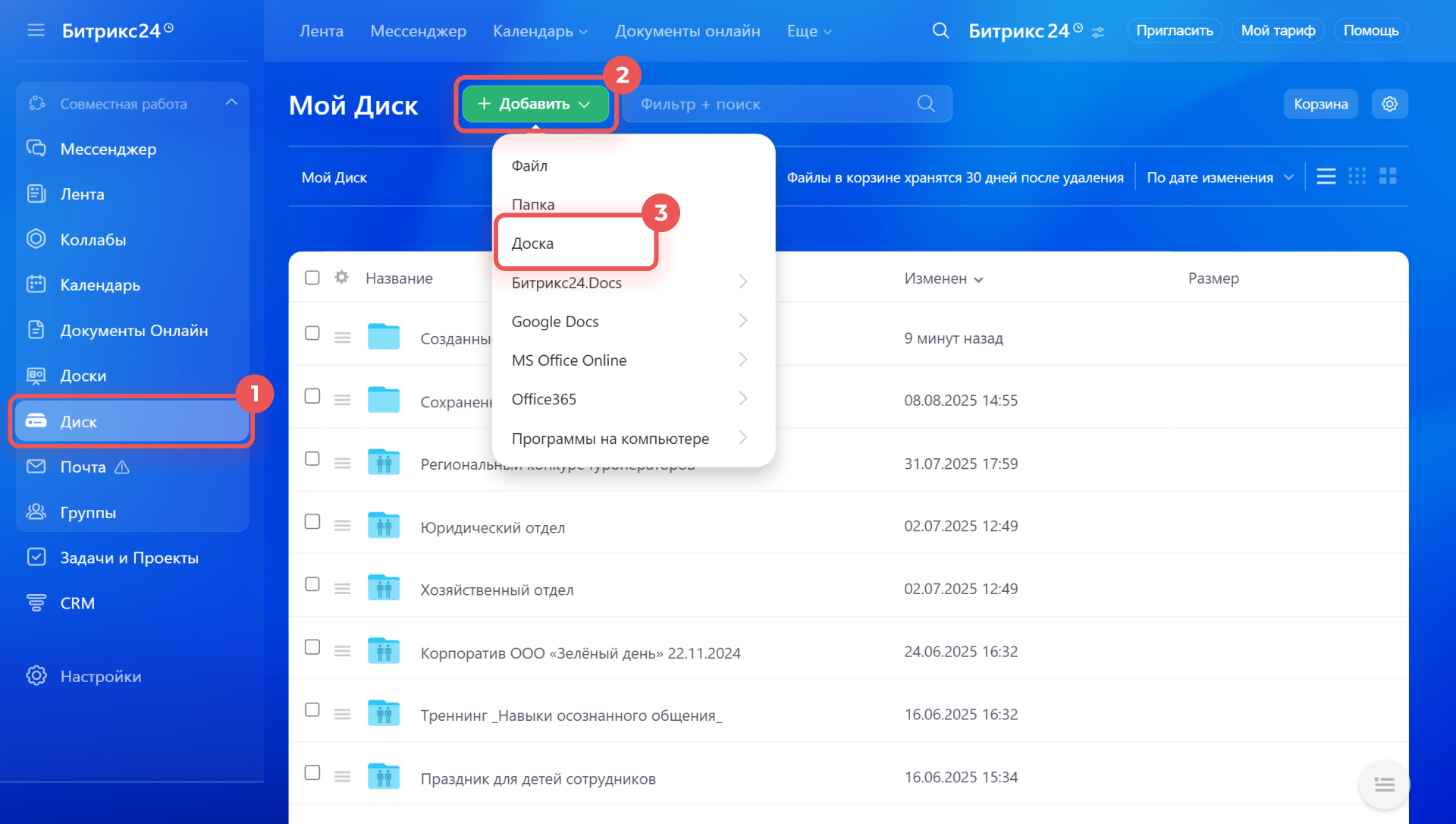The image size is (1456, 824).
Task: Switch to large tile view icon
Action: tap(1388, 177)
